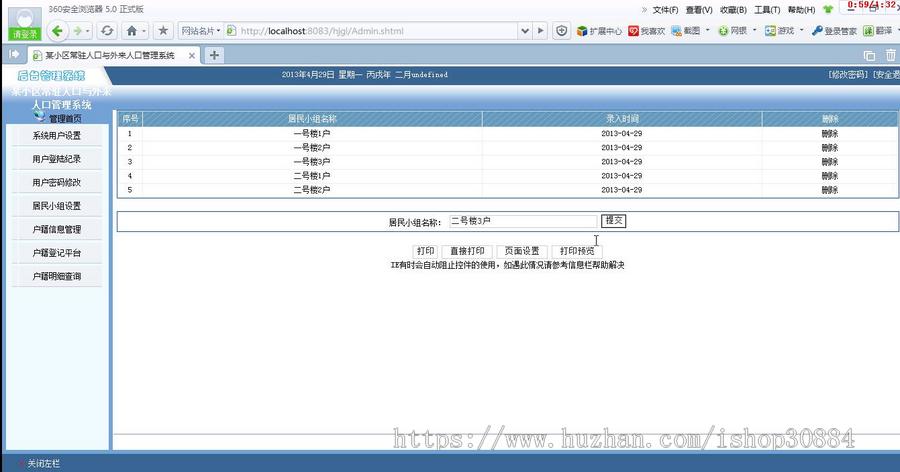Click the browser address bar URL
900x472 pixels.
[x=373, y=31]
